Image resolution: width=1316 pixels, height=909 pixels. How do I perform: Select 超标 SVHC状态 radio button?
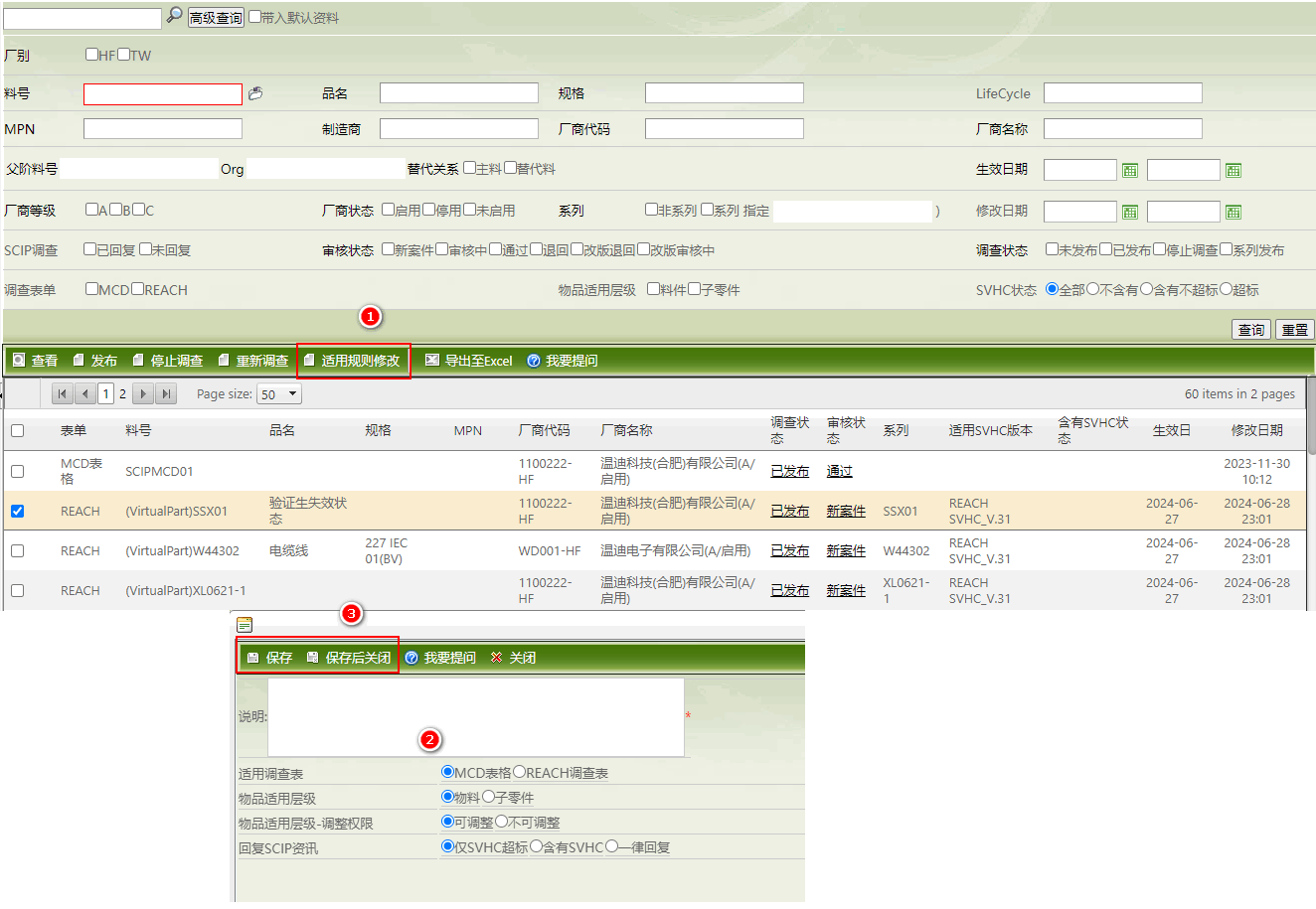point(1226,289)
